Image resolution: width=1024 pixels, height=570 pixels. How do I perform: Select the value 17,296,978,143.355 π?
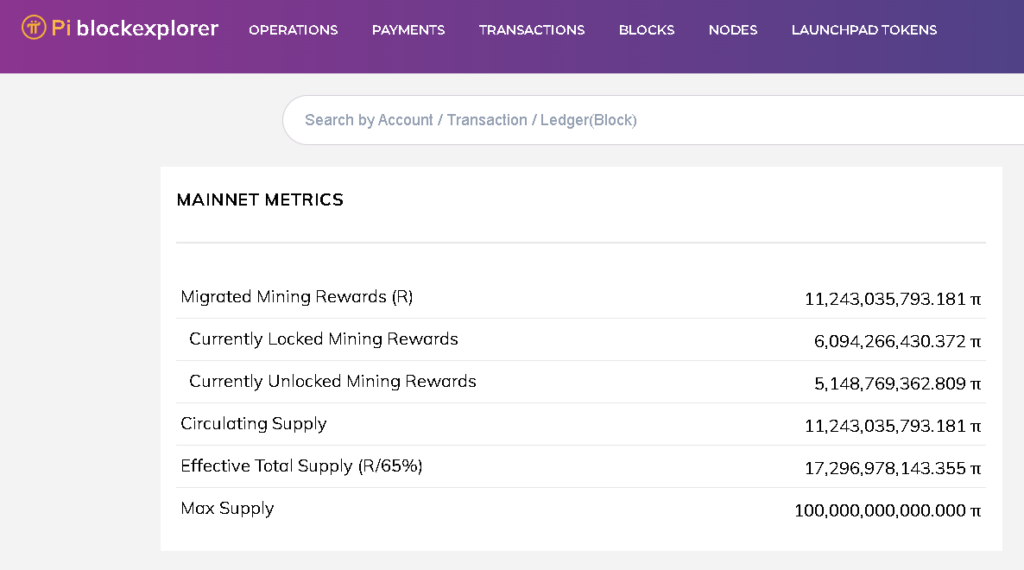[x=893, y=469]
